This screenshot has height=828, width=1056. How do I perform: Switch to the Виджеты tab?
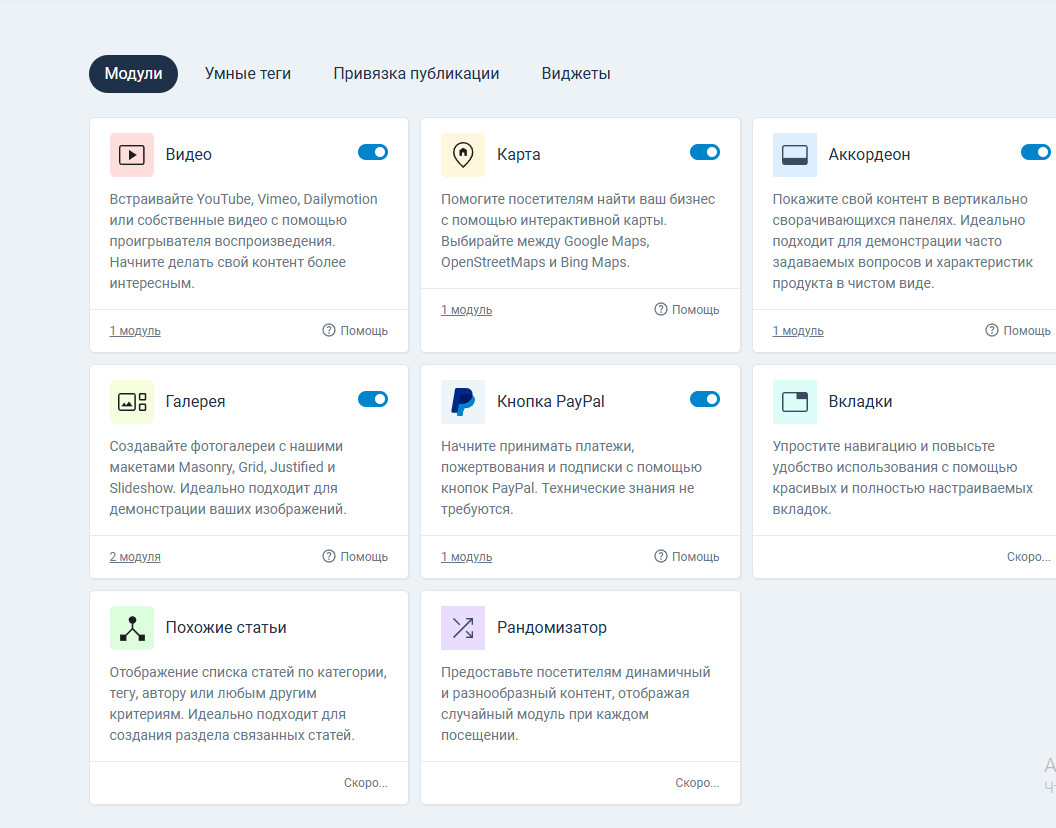coord(576,74)
